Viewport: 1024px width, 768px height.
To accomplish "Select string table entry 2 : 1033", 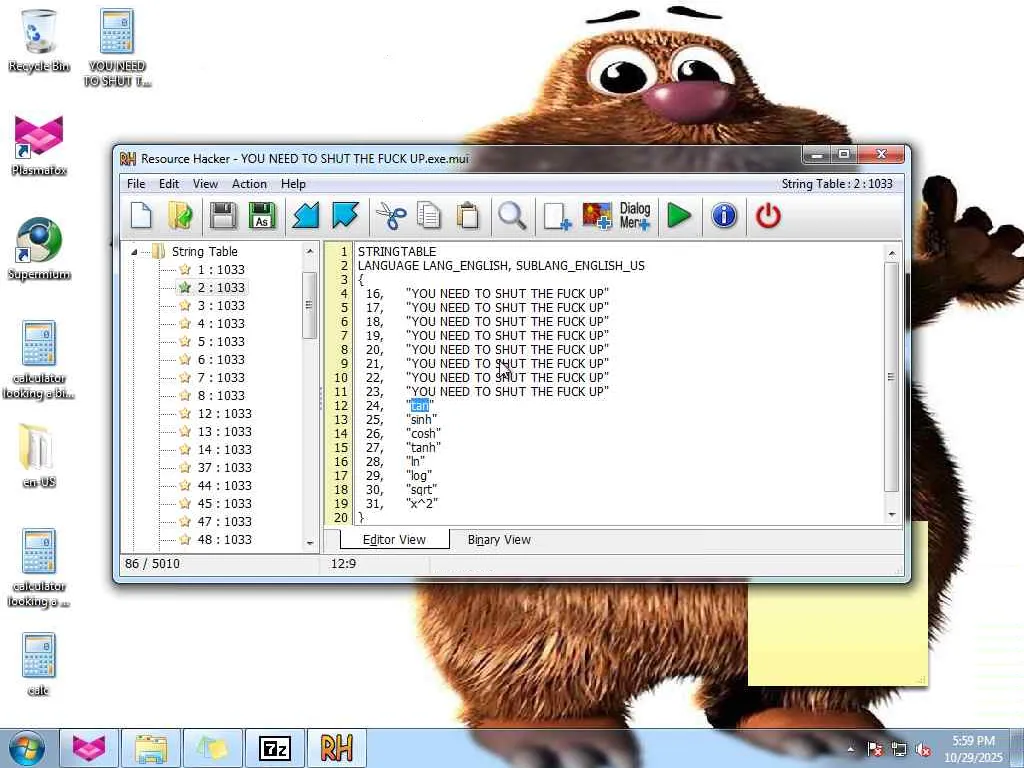I will pyautogui.click(x=221, y=287).
